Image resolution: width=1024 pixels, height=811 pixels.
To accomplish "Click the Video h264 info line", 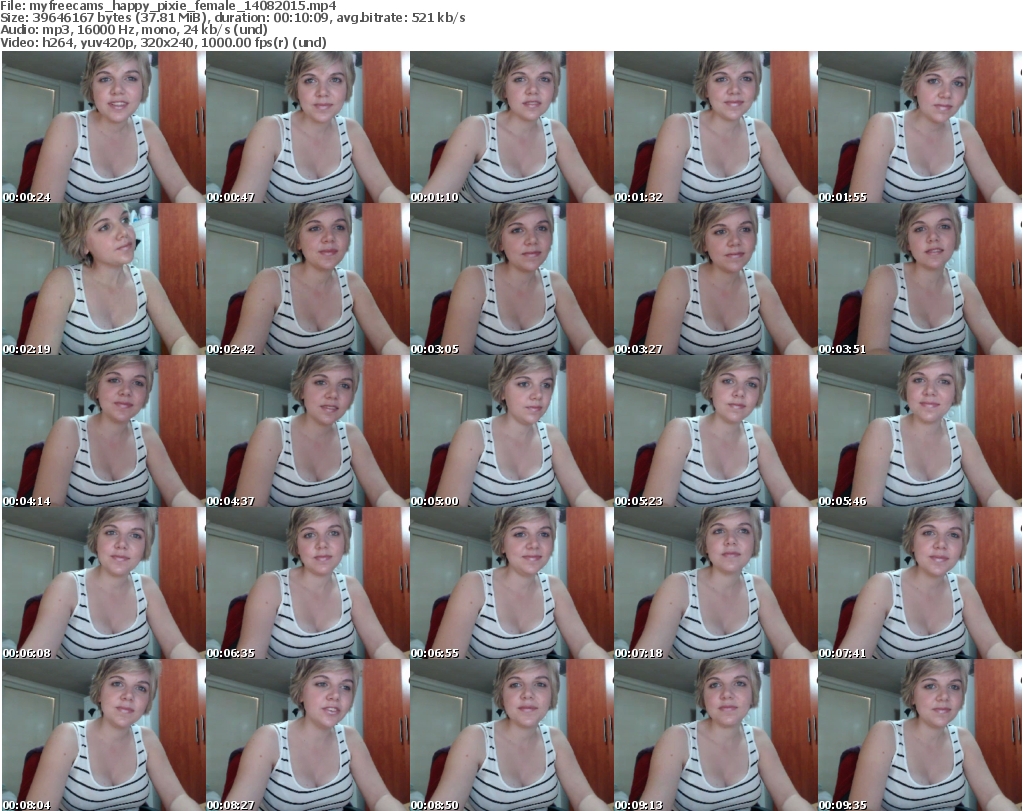I will coord(163,42).
